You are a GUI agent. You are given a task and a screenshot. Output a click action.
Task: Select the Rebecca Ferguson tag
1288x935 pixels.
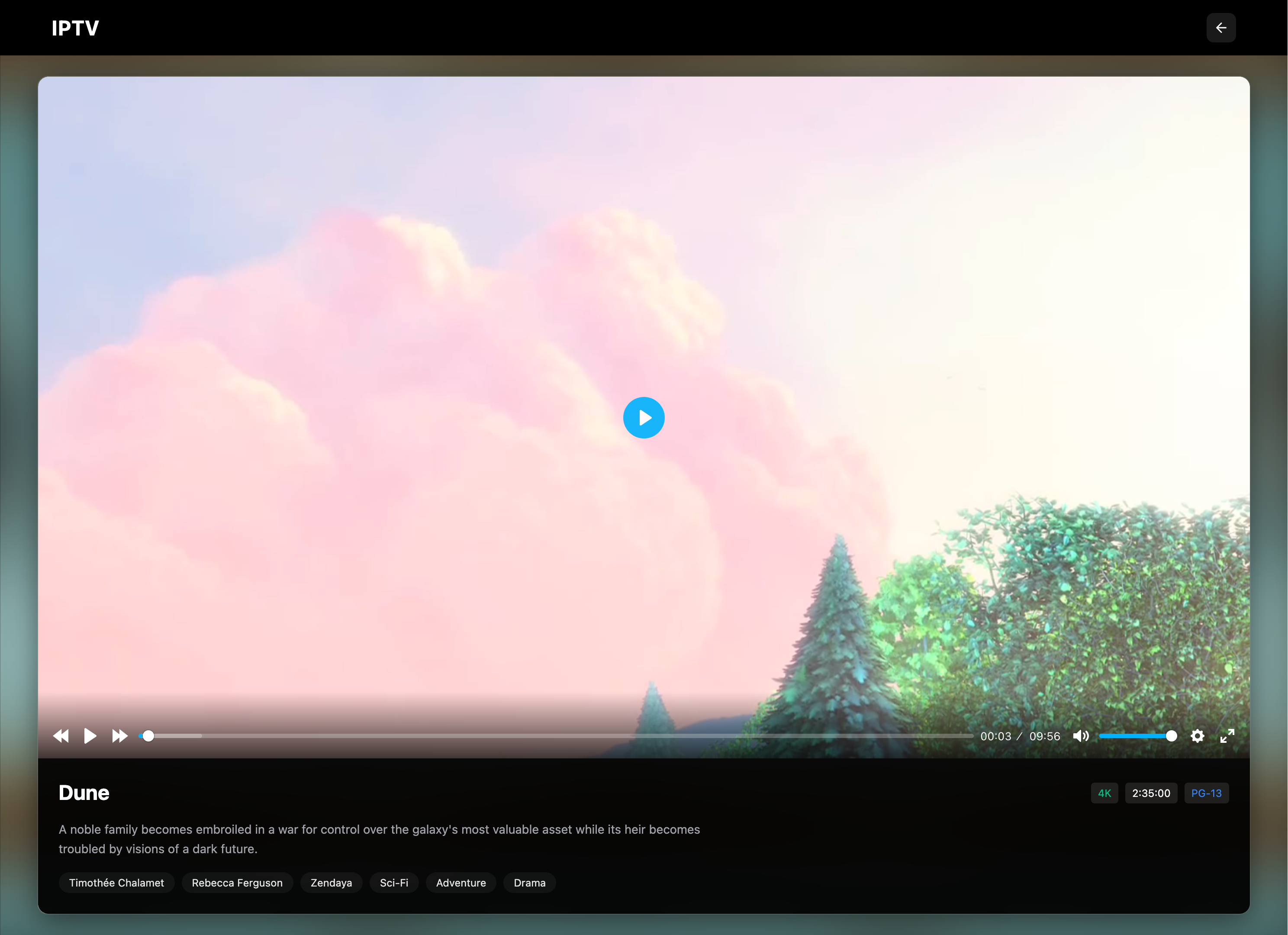(237, 883)
